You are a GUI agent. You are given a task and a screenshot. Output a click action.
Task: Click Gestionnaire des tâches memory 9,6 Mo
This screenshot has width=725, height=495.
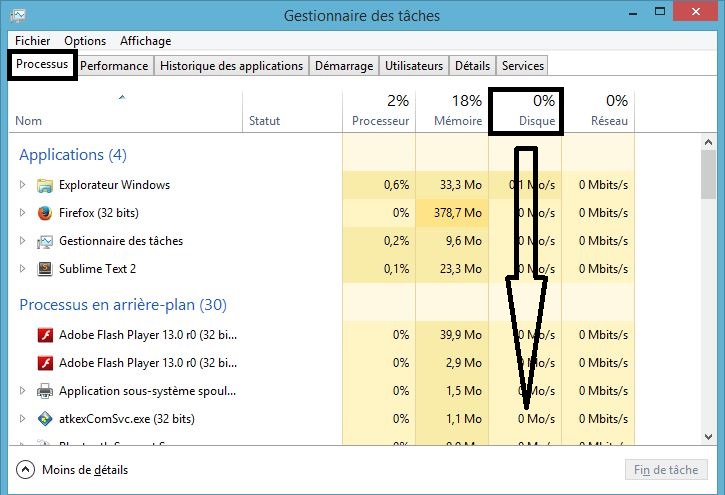(464, 241)
